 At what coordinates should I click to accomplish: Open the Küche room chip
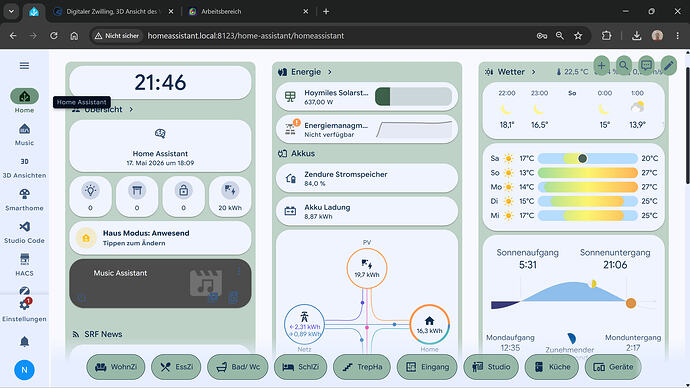[x=551, y=367]
